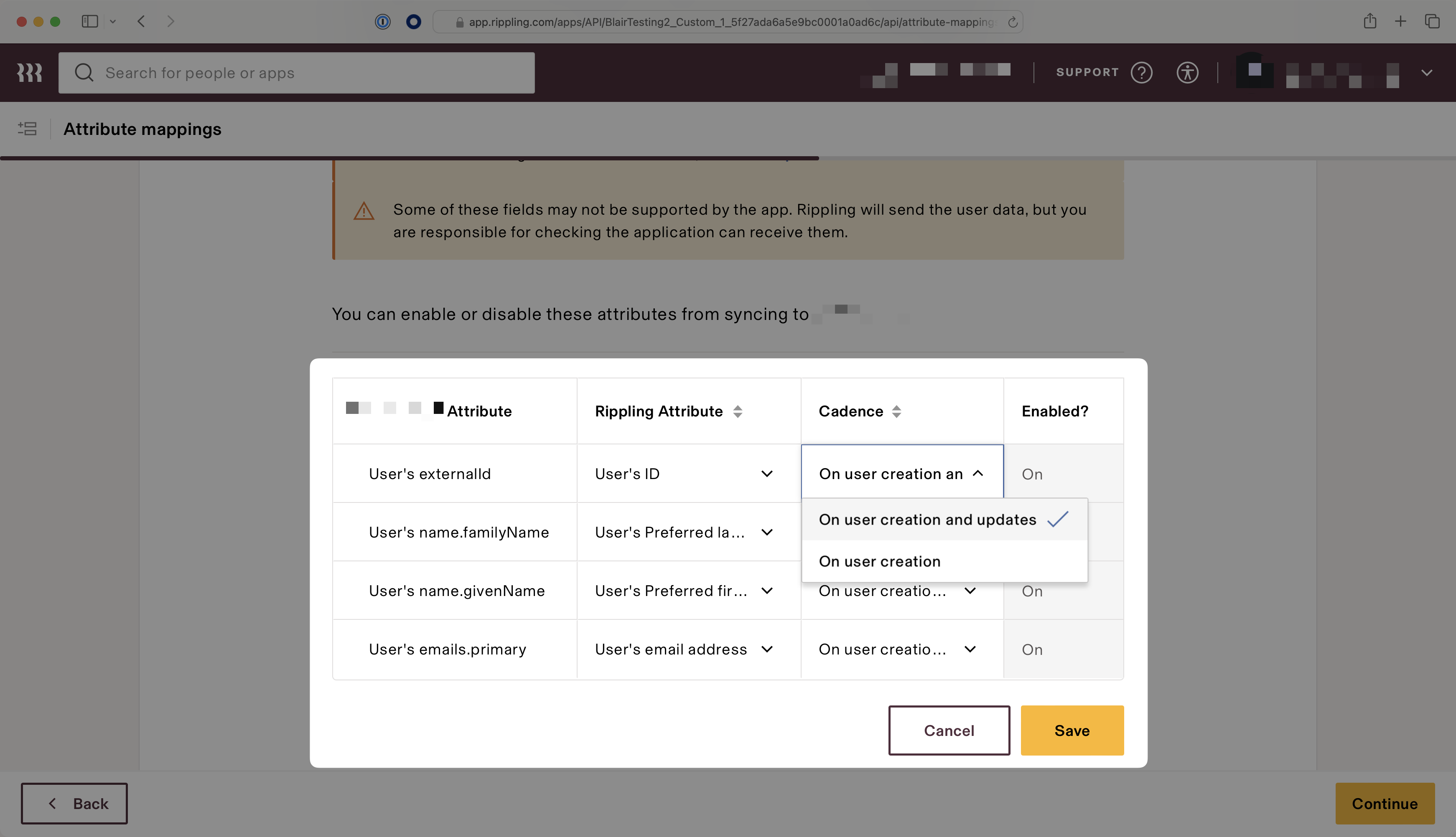This screenshot has height=837, width=1456.
Task: Reload the page via the address bar icon
Action: pyautogui.click(x=1012, y=22)
